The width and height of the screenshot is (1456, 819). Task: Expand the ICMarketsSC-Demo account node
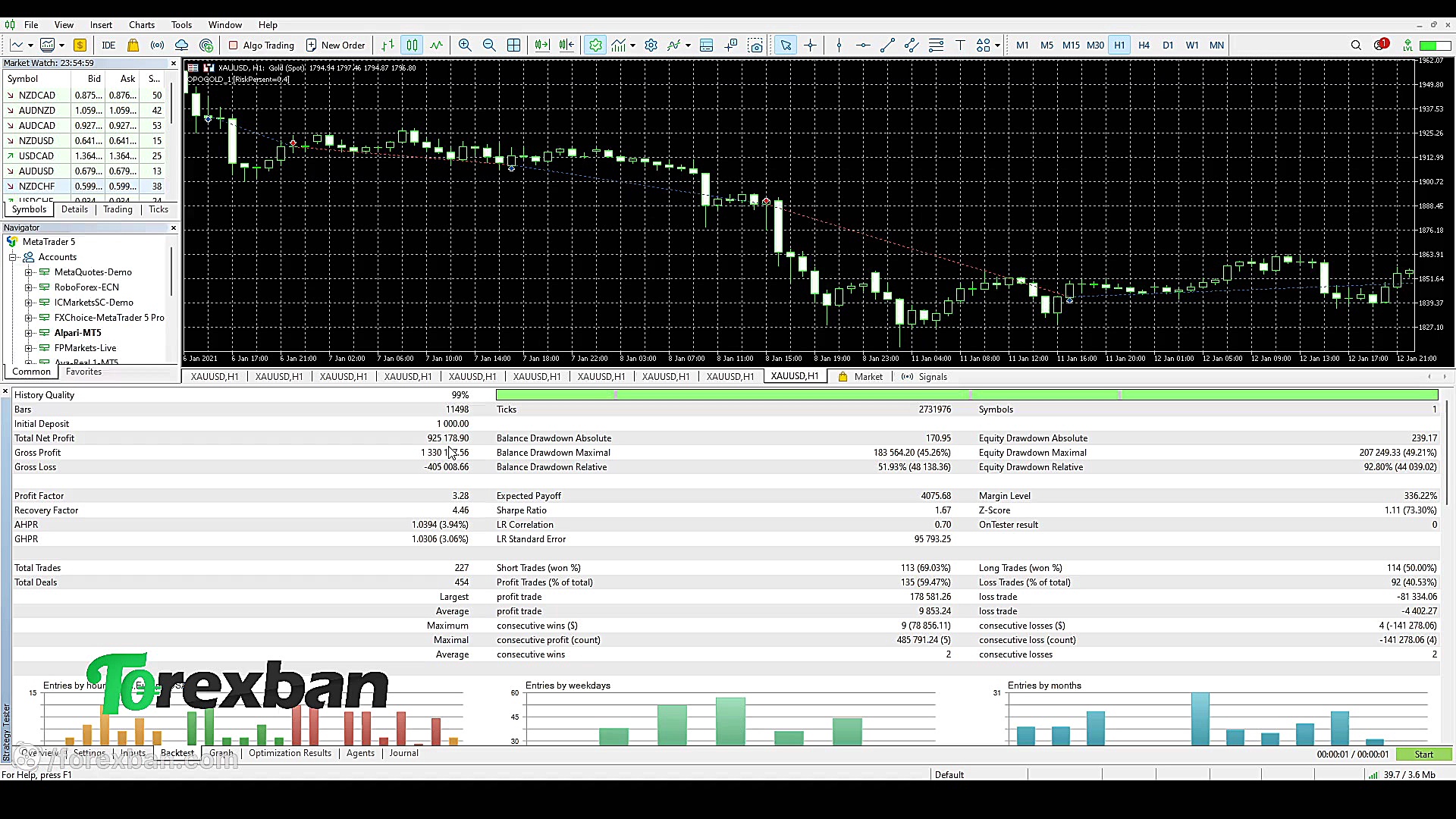tap(29, 303)
